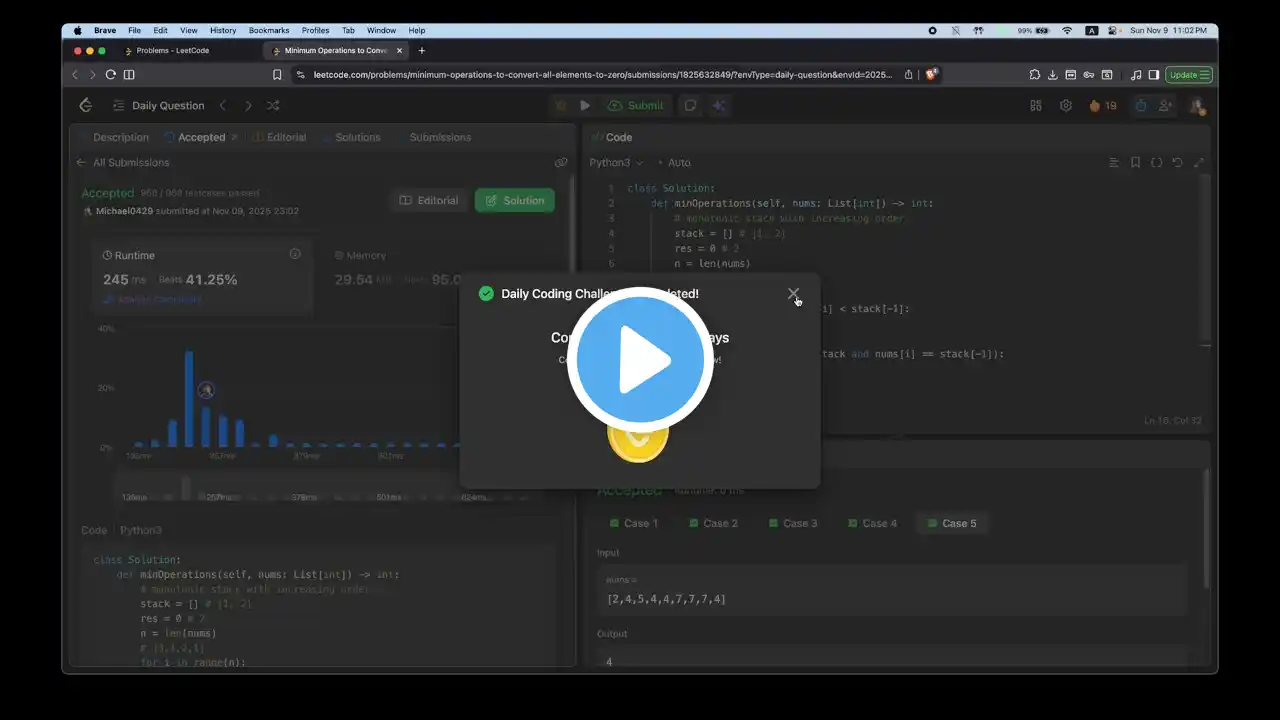Viewport: 1280px width, 720px height.
Task: Format code with the lines icon
Action: coord(1114,162)
